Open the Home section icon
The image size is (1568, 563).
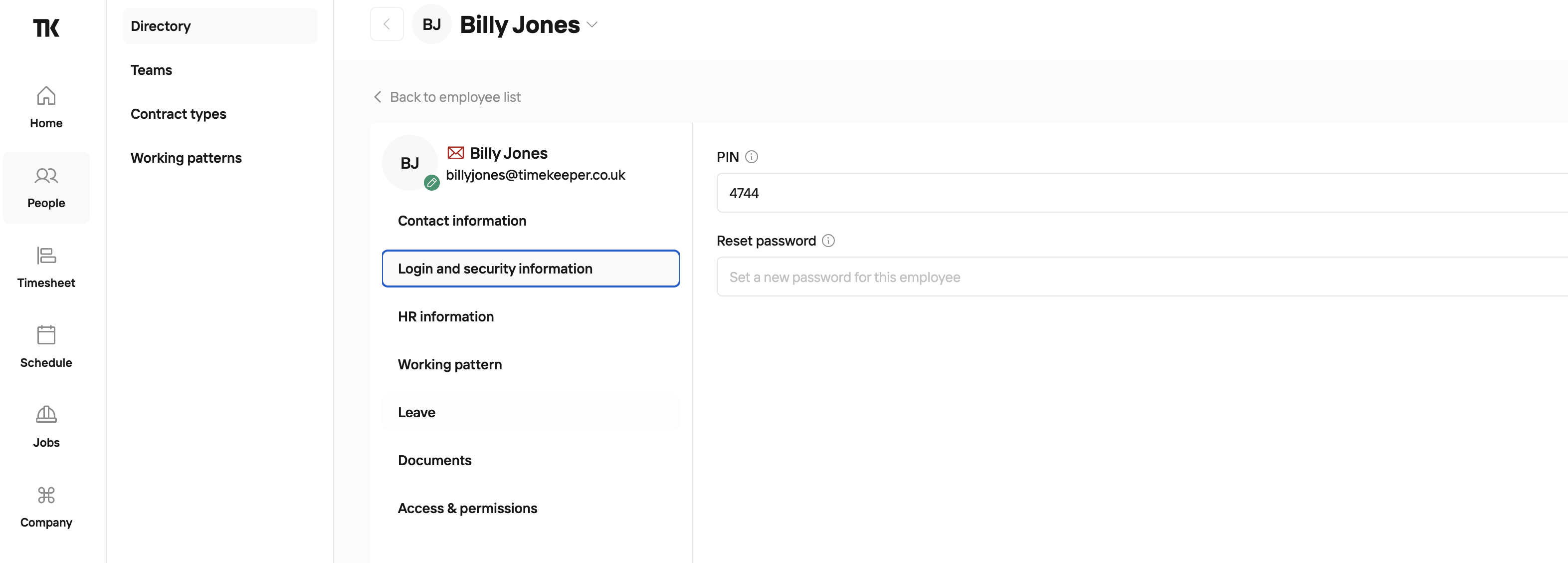click(x=46, y=96)
